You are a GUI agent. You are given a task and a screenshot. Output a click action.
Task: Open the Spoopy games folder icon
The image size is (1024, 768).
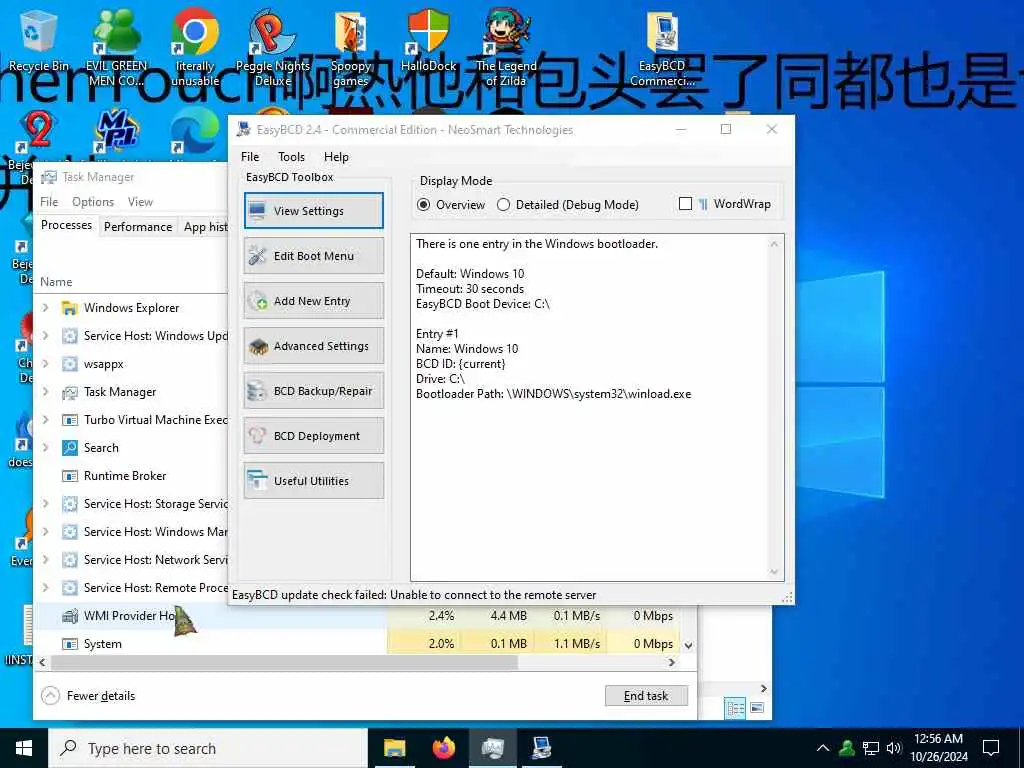351,48
